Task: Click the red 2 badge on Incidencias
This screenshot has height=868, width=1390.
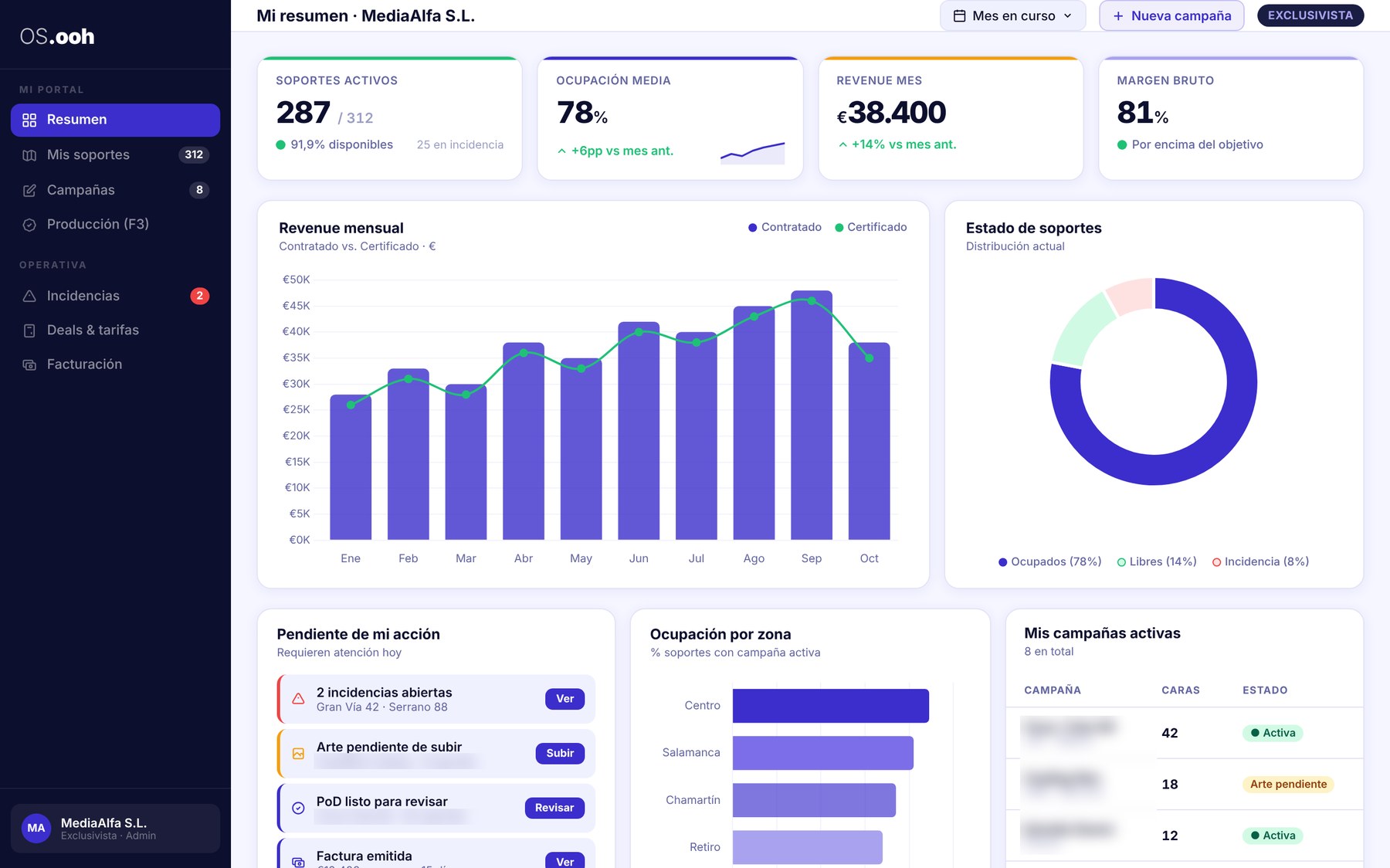Action: click(x=199, y=296)
